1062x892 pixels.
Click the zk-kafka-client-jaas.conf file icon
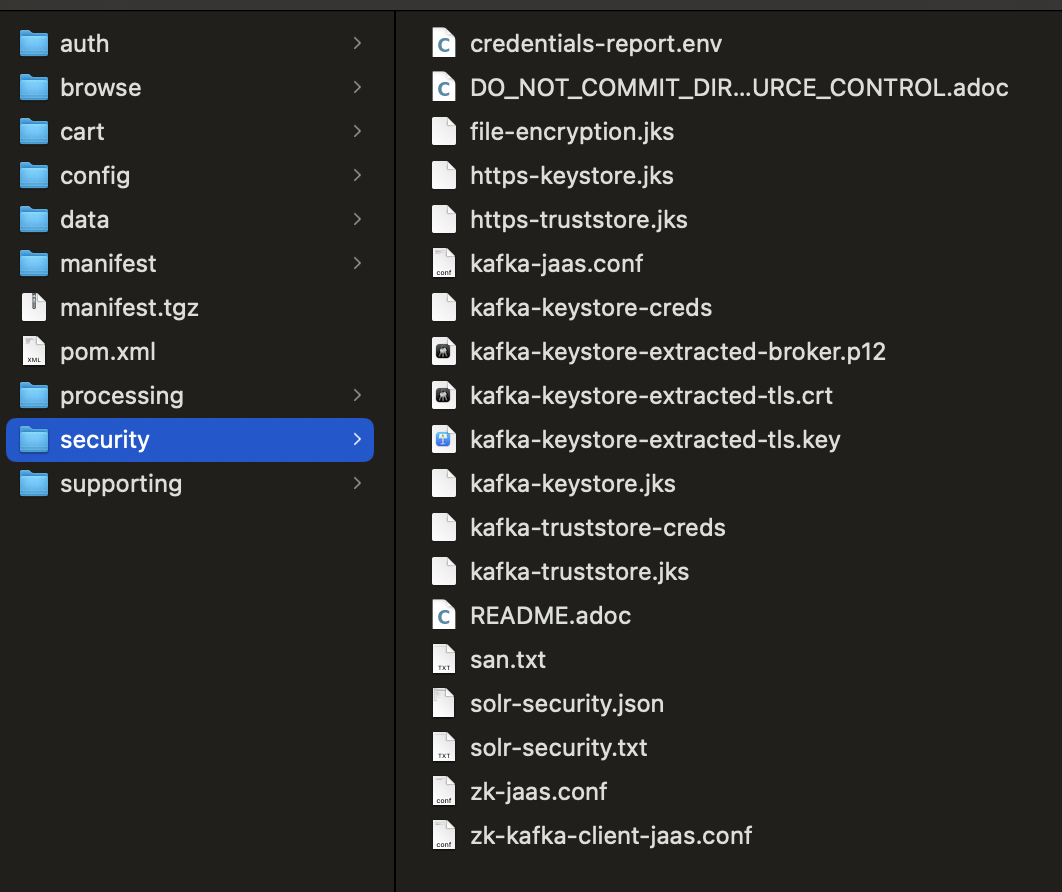coord(444,836)
